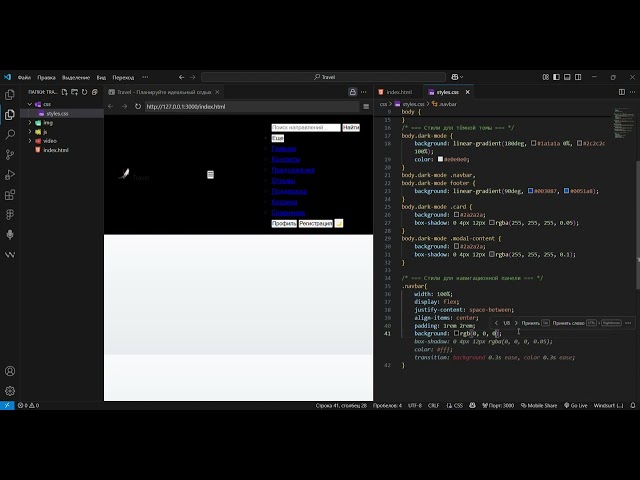Click the #003087 blue color swatch

(x=531, y=191)
